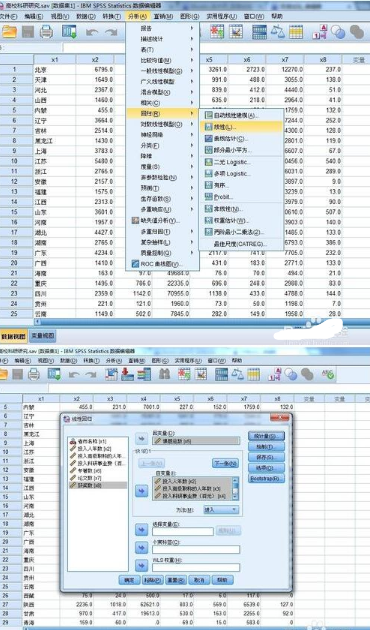
Task: Click the print icon in the window with the Analyze menu open
Action: tap(46, 32)
